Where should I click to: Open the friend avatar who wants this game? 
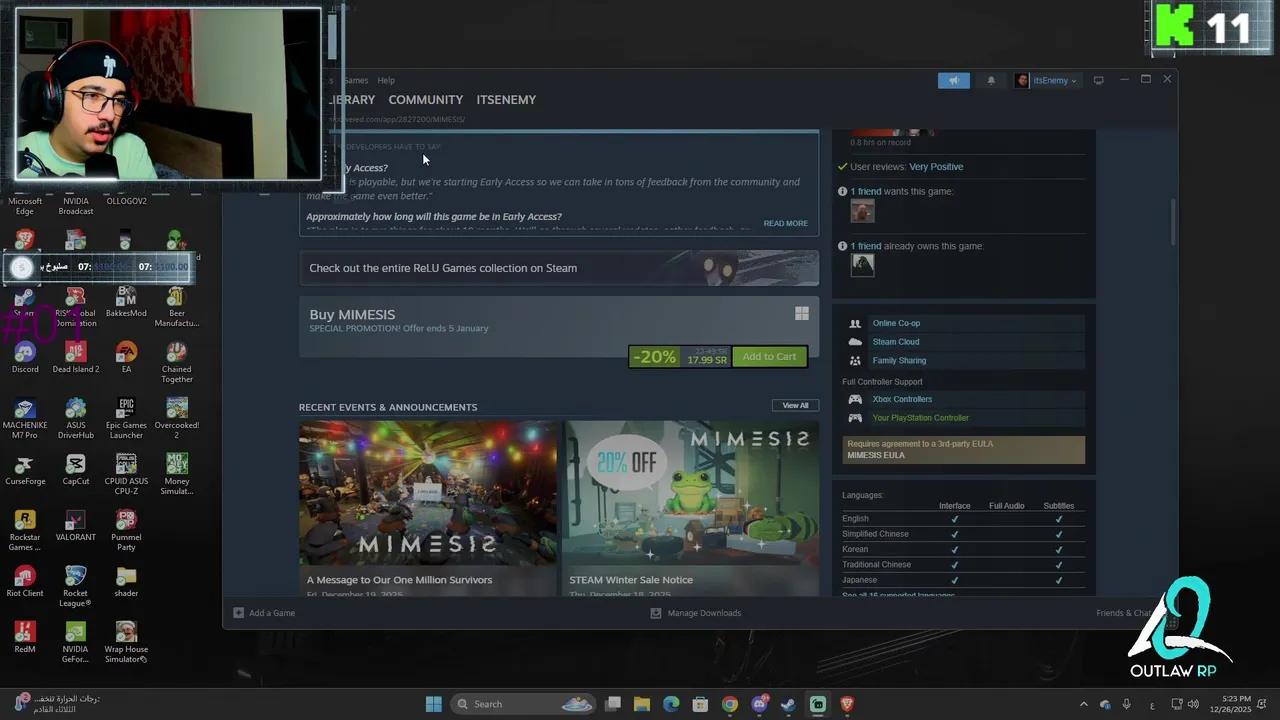pos(862,211)
